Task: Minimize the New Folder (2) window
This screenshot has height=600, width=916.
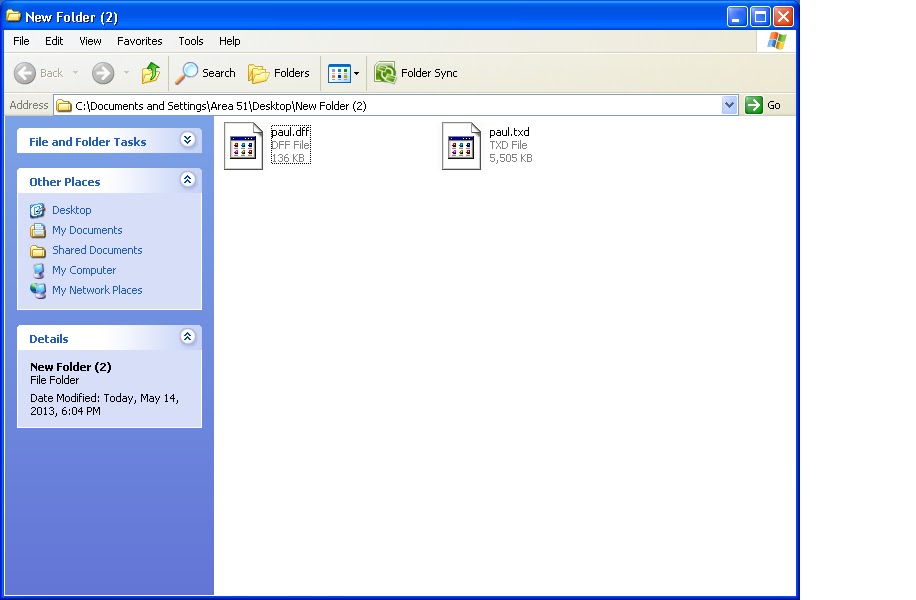Action: pos(737,16)
